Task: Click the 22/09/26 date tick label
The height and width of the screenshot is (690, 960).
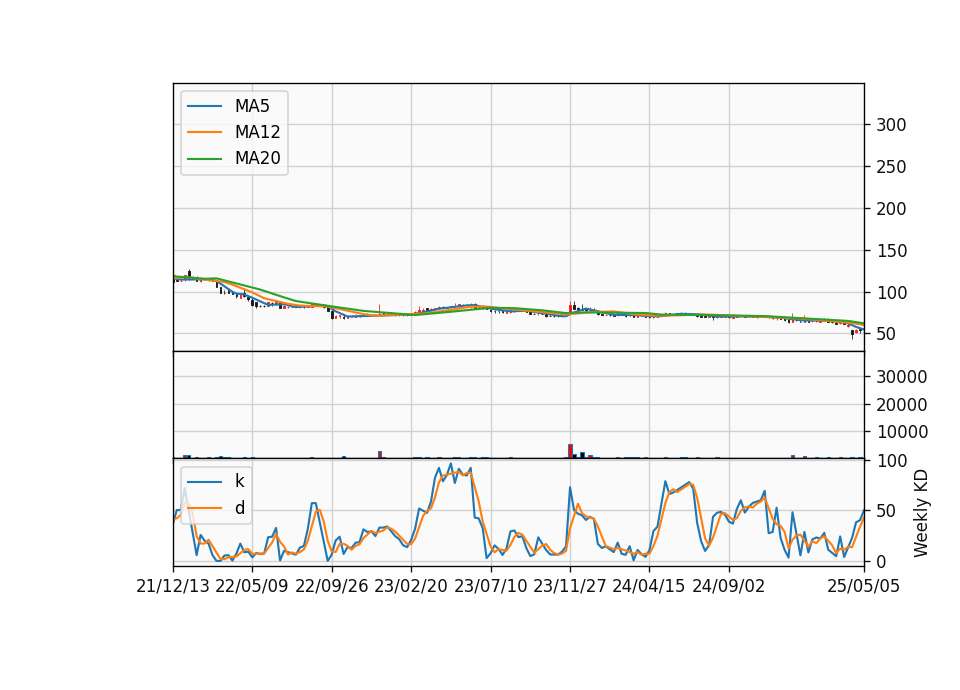Action: 332,586
